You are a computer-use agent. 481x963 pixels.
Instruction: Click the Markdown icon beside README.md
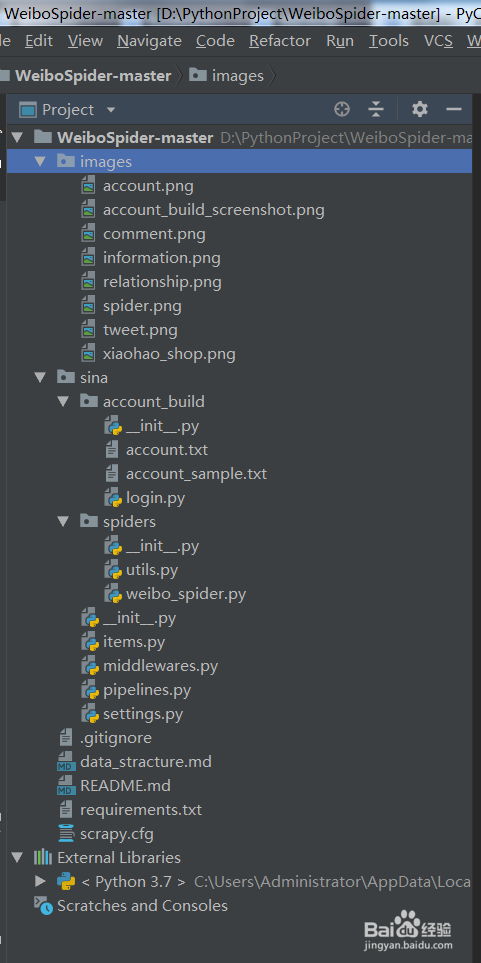coord(65,786)
